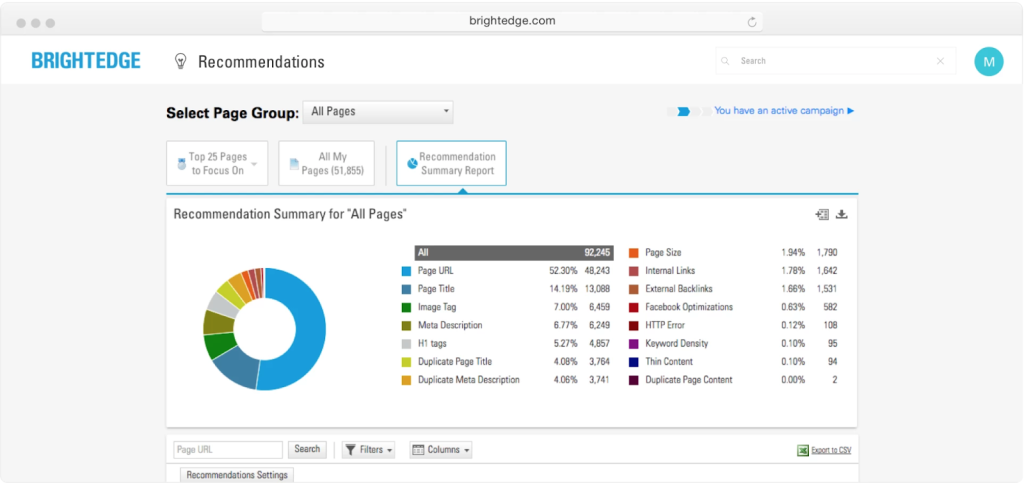The width and height of the screenshot is (1024, 483).
Task: Expand the Top 25 Pages tab arrow
Action: (254, 164)
